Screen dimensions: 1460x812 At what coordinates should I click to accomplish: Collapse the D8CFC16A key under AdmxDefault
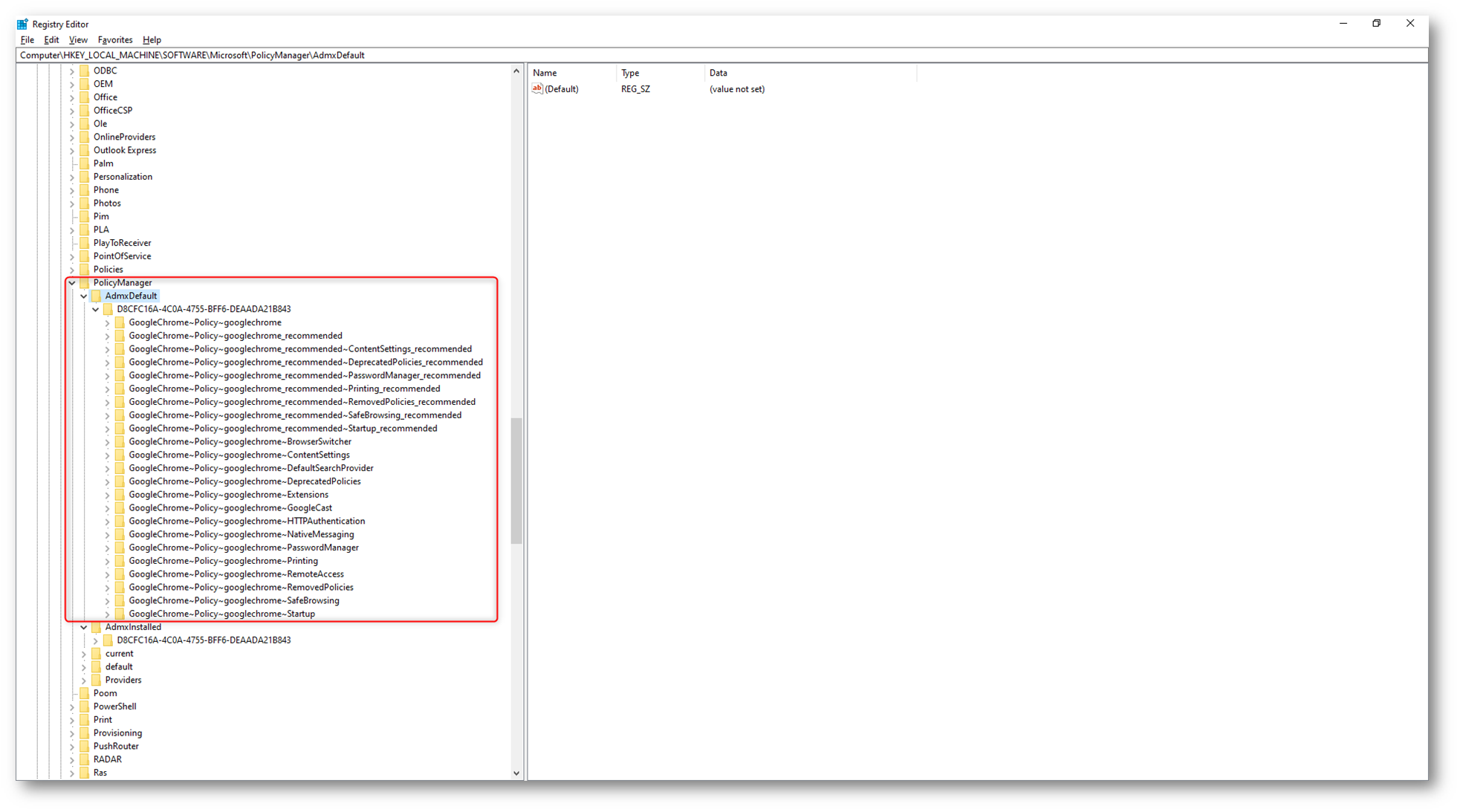click(x=96, y=310)
